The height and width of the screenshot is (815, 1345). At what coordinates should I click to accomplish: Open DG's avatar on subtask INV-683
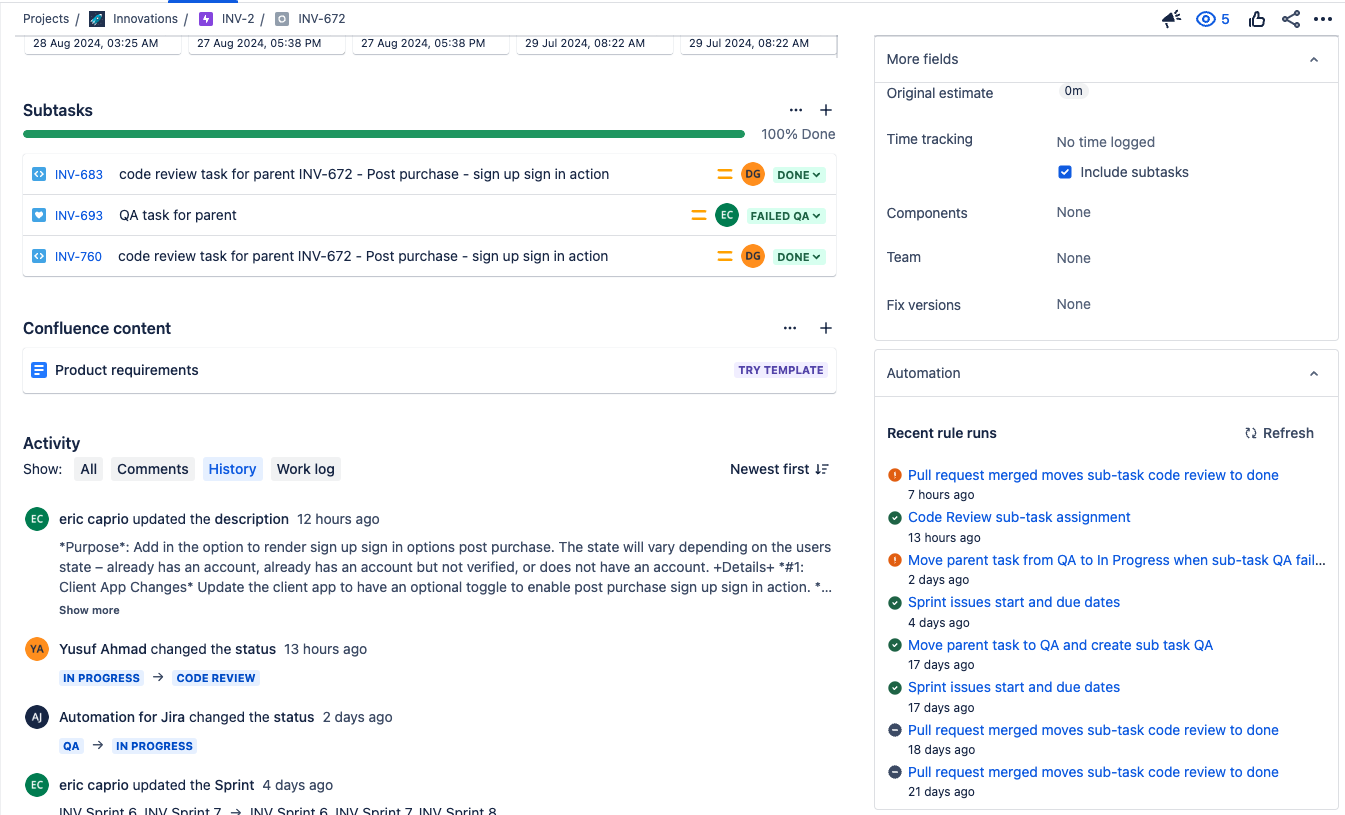(x=752, y=173)
